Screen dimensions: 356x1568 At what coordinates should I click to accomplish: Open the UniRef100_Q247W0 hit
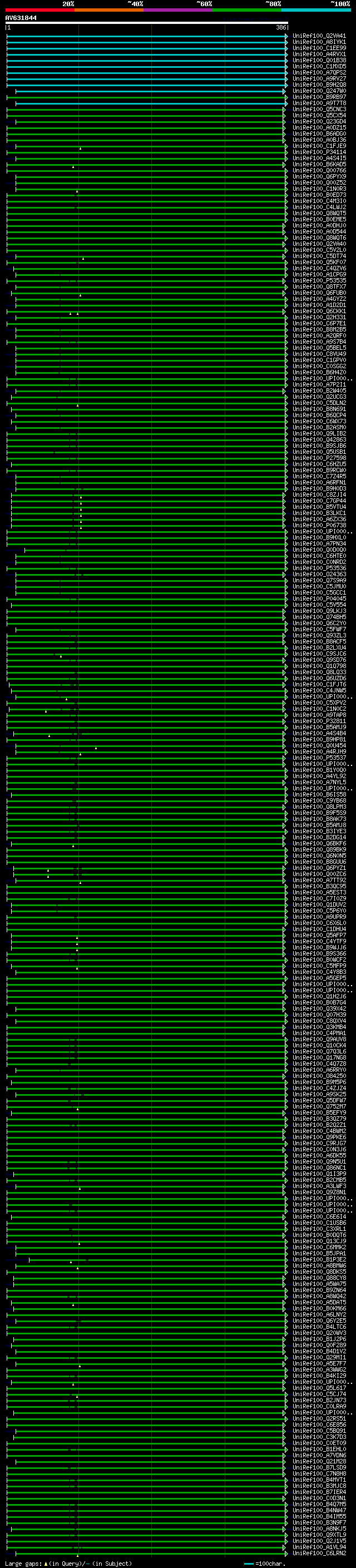pyautogui.click(x=319, y=91)
